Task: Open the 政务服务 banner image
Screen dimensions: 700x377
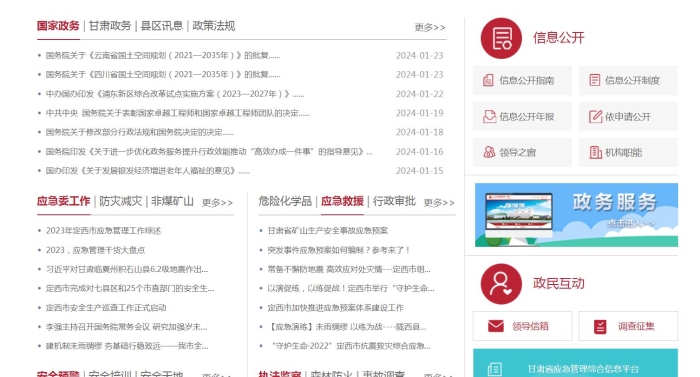Action: click(x=576, y=215)
